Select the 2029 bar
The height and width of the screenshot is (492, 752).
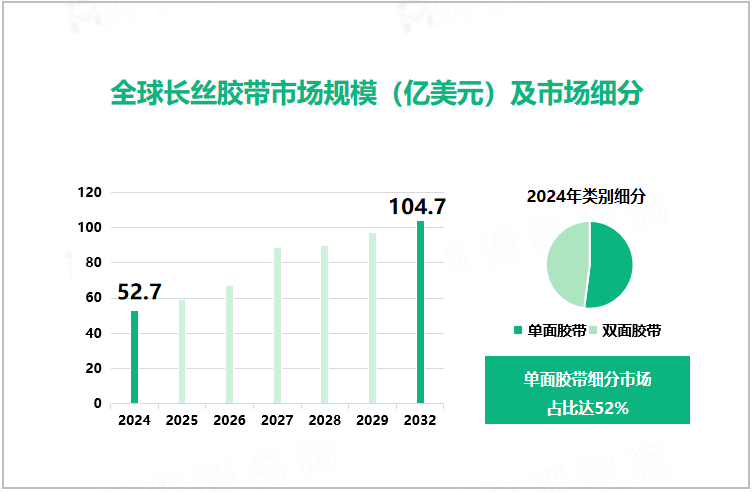372,318
